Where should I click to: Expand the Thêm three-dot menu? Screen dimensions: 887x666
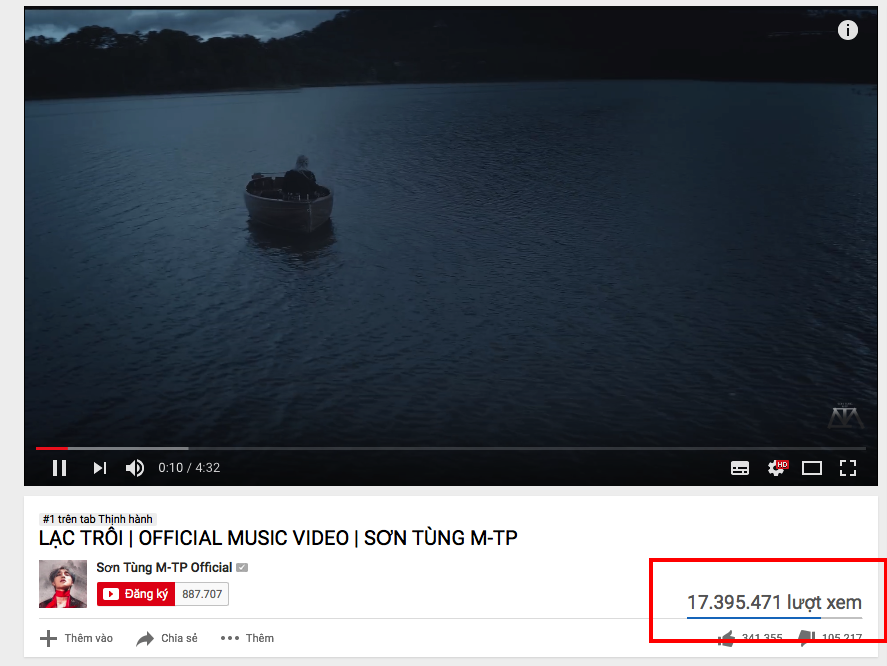point(247,638)
